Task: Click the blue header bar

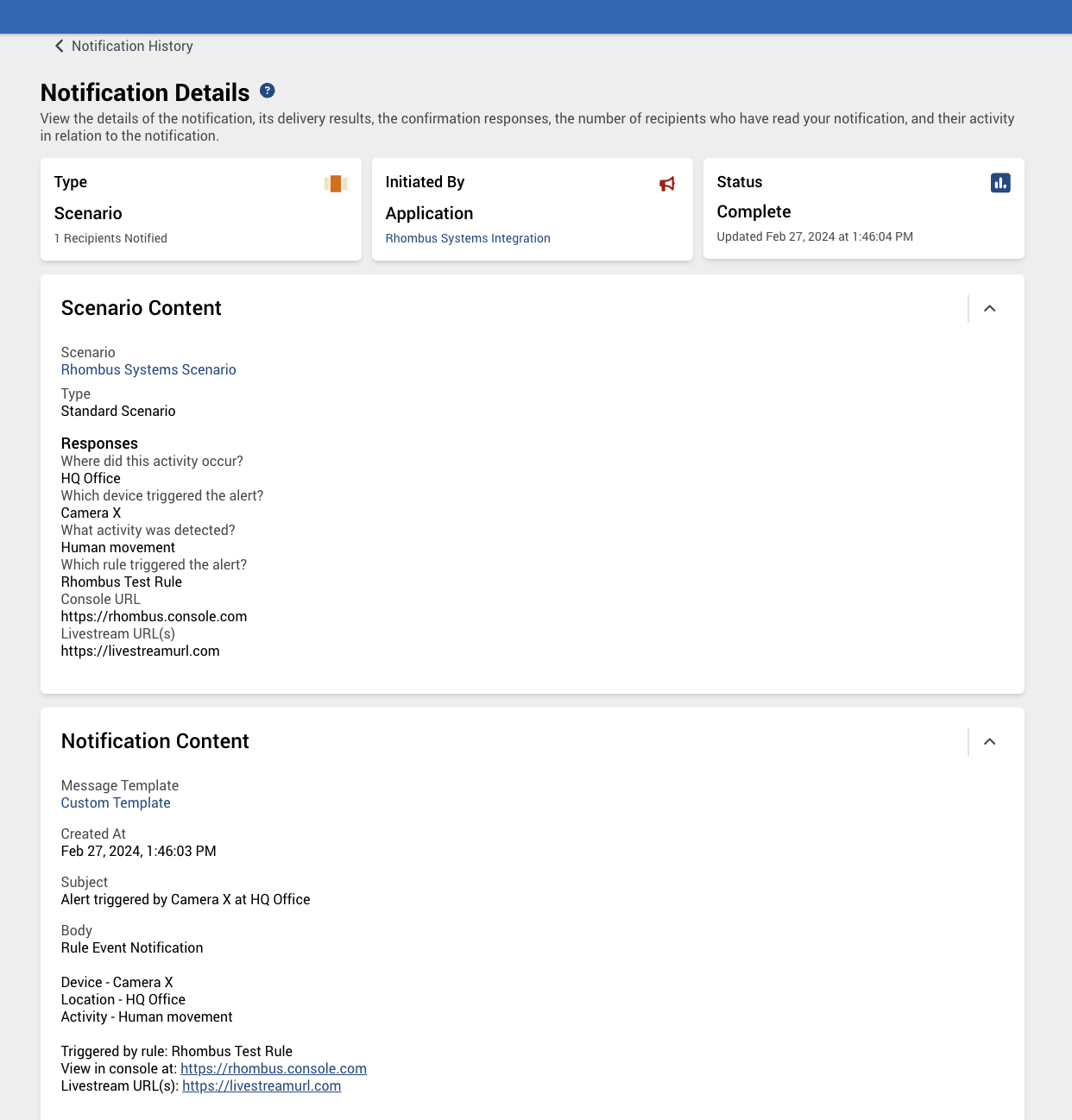Action: click(536, 16)
